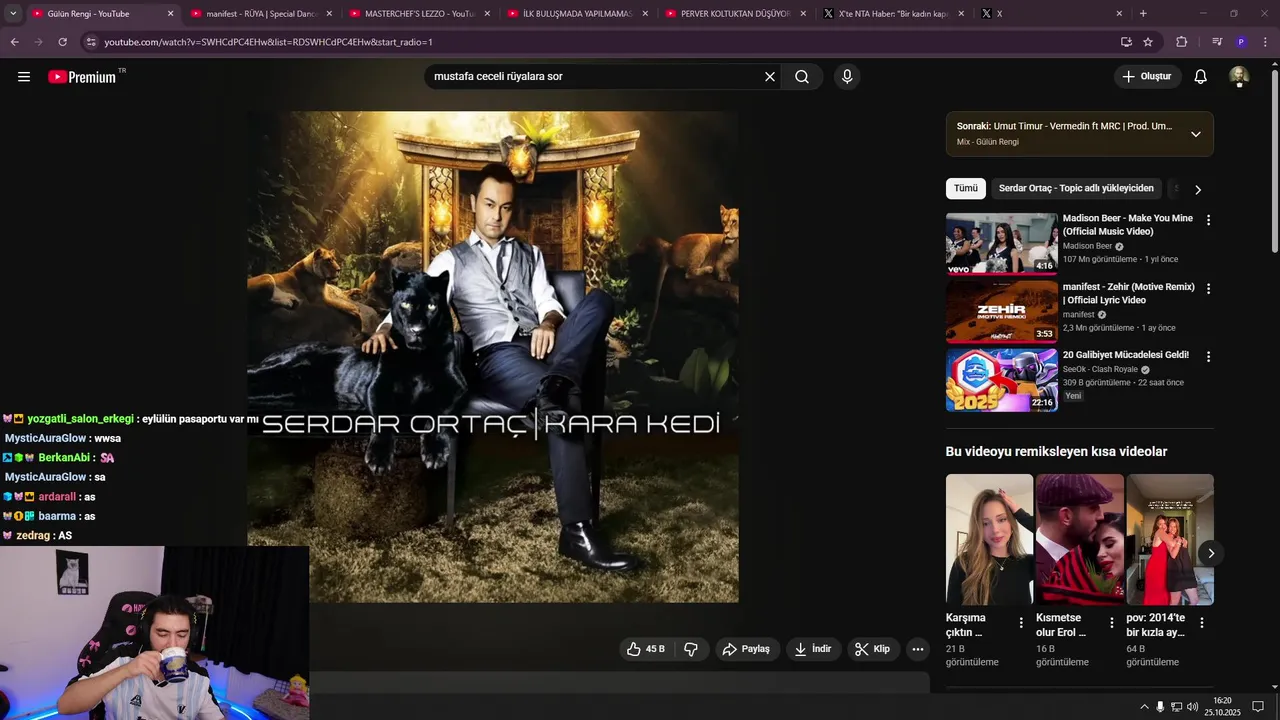
Task: Open Chrome profile avatar
Action: (1241, 42)
